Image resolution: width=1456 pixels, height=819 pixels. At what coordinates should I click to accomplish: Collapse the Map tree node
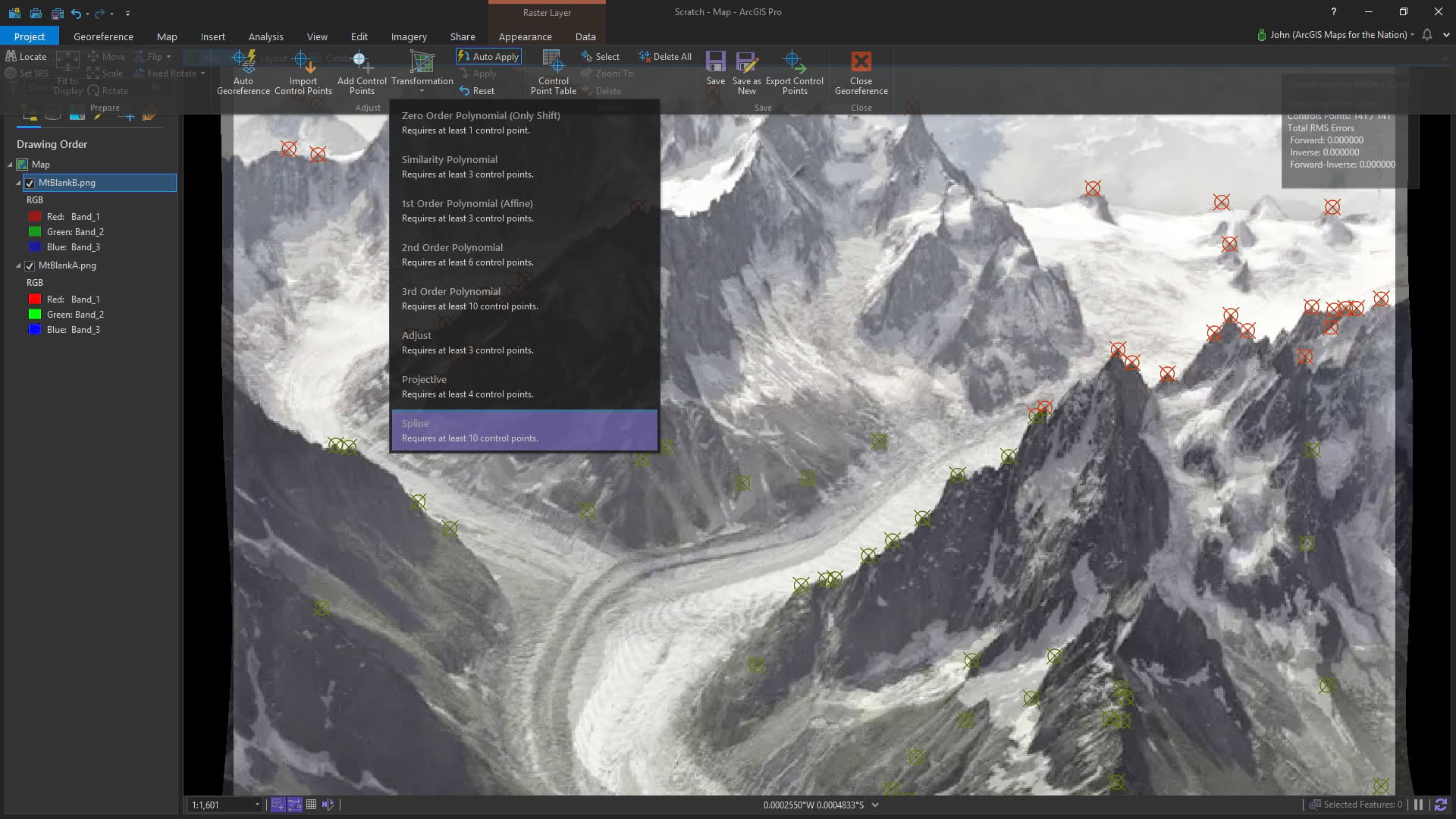click(11, 165)
